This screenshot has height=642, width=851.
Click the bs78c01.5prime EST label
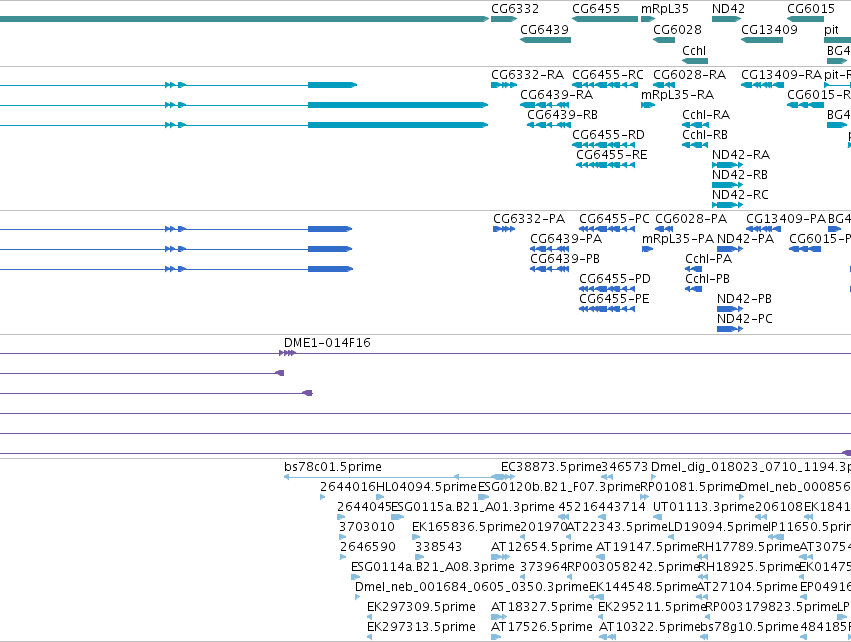point(333,467)
